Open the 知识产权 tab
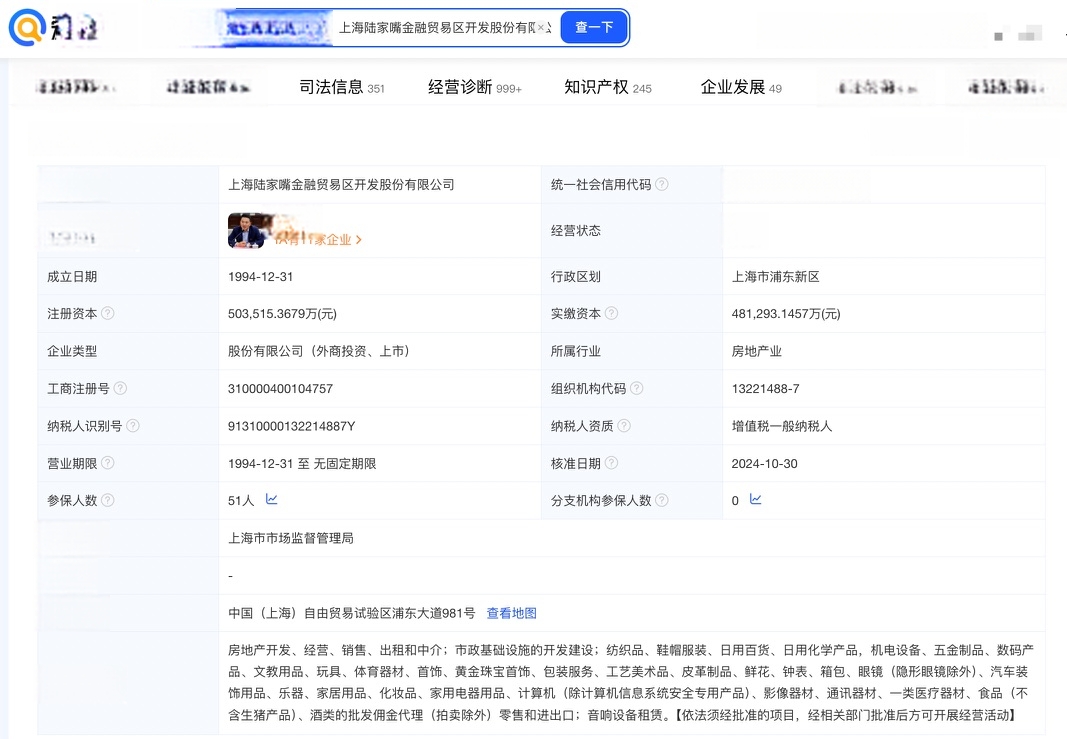 [x=608, y=87]
